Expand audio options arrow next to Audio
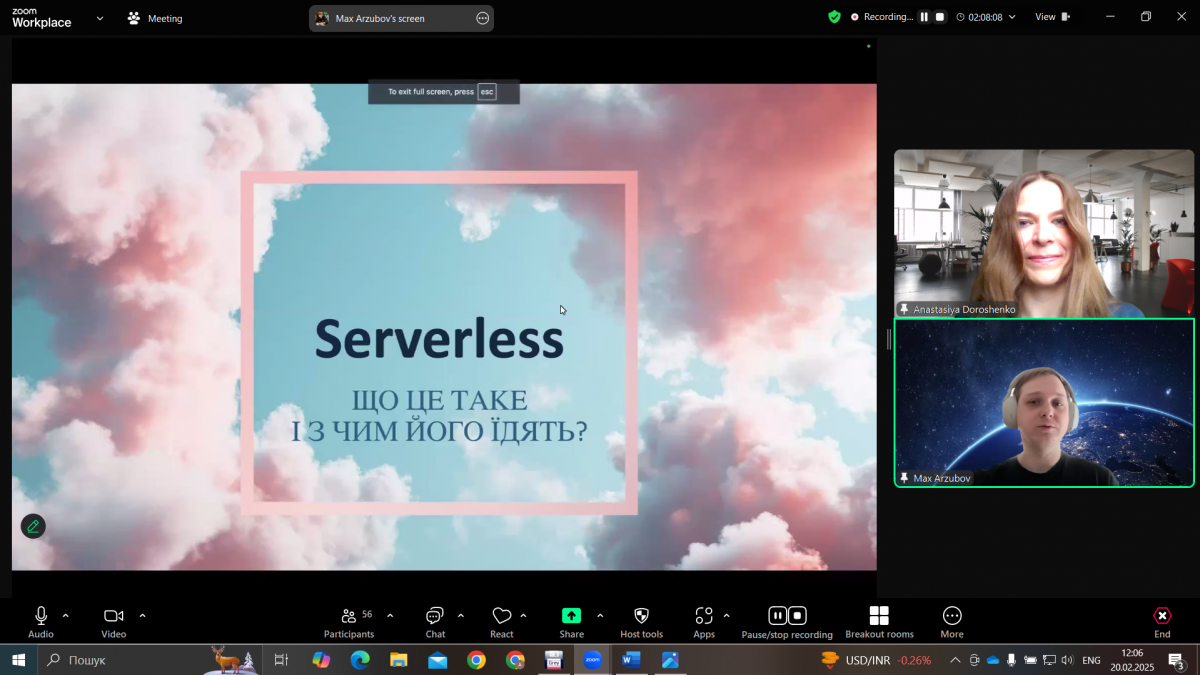The height and width of the screenshot is (675, 1200). 66,616
